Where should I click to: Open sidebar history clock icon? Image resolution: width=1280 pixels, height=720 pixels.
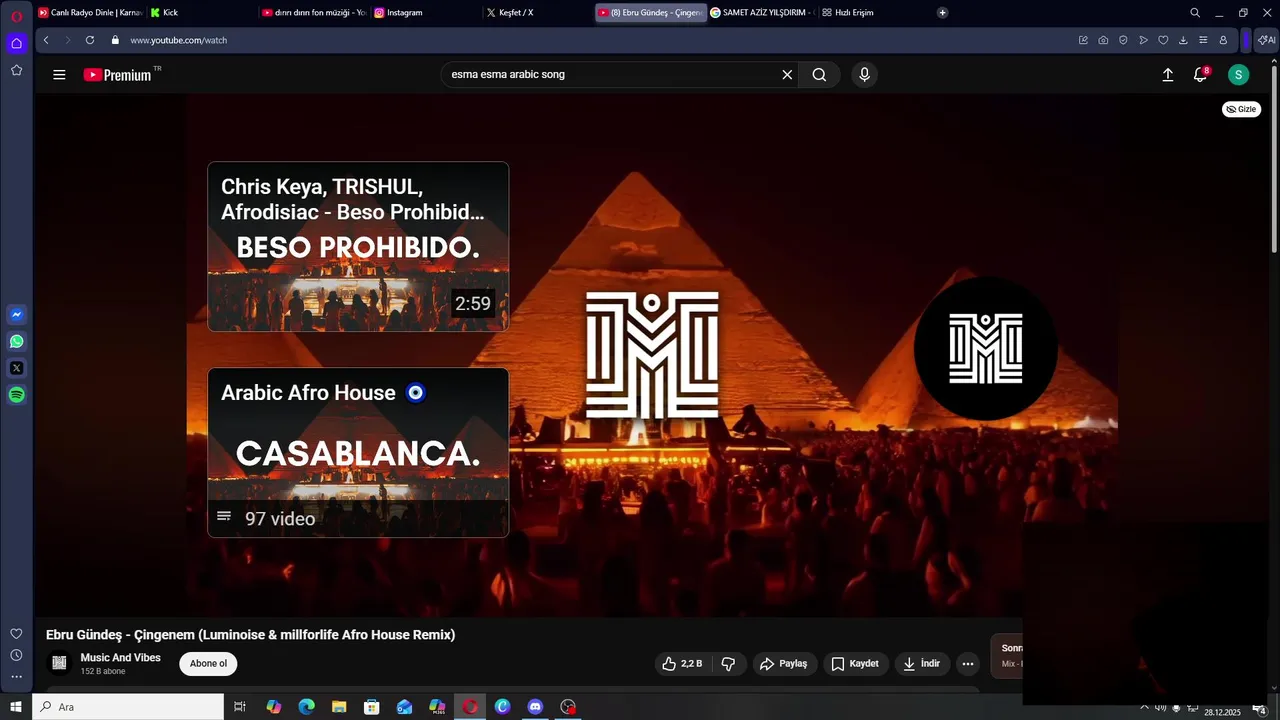pyautogui.click(x=16, y=655)
